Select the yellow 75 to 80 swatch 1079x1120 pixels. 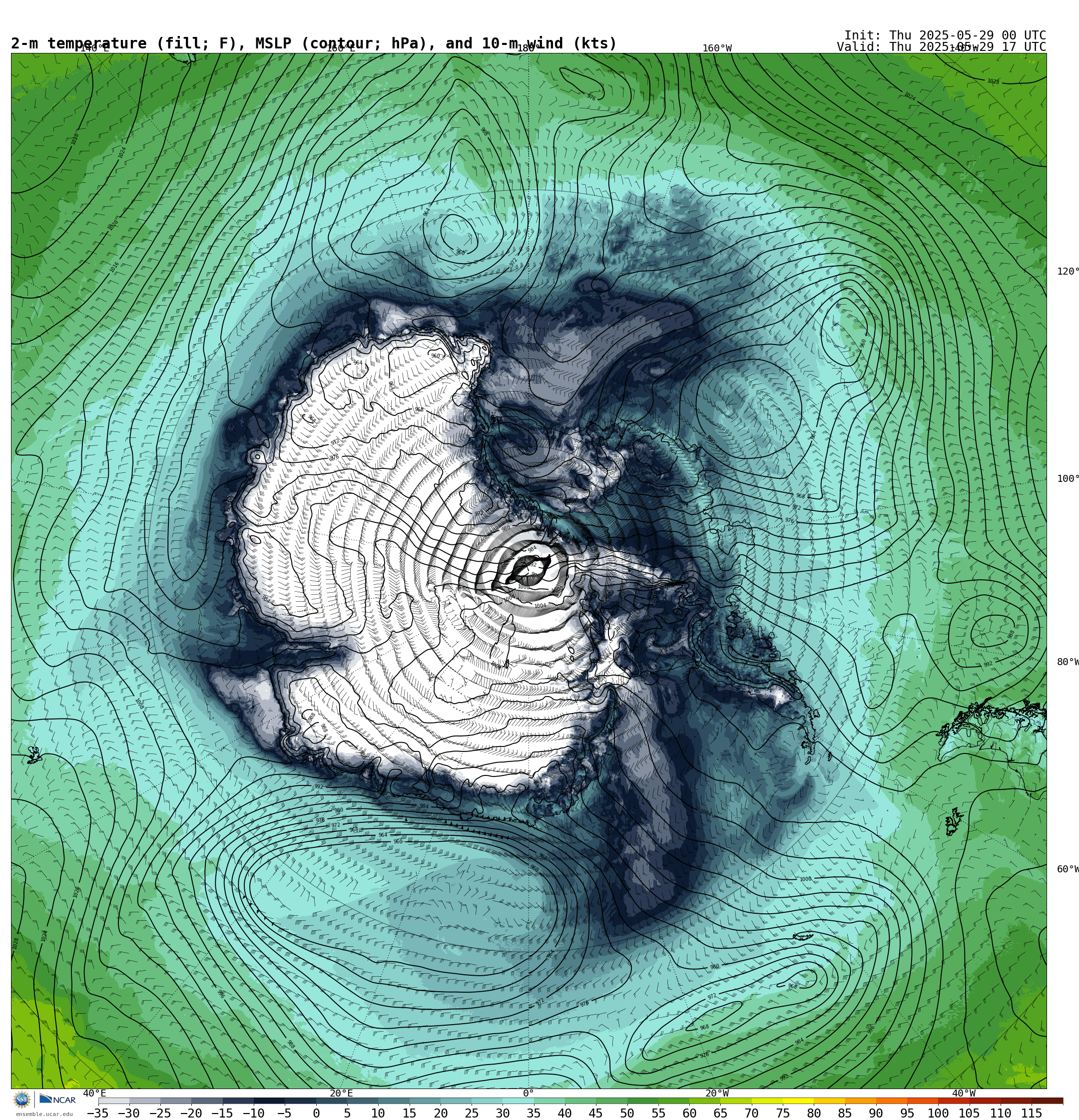[798, 1101]
